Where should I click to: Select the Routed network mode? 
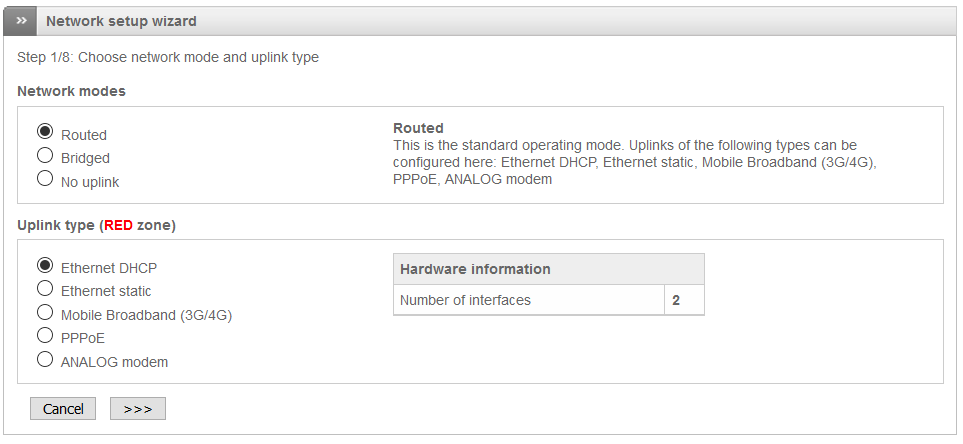(x=45, y=131)
